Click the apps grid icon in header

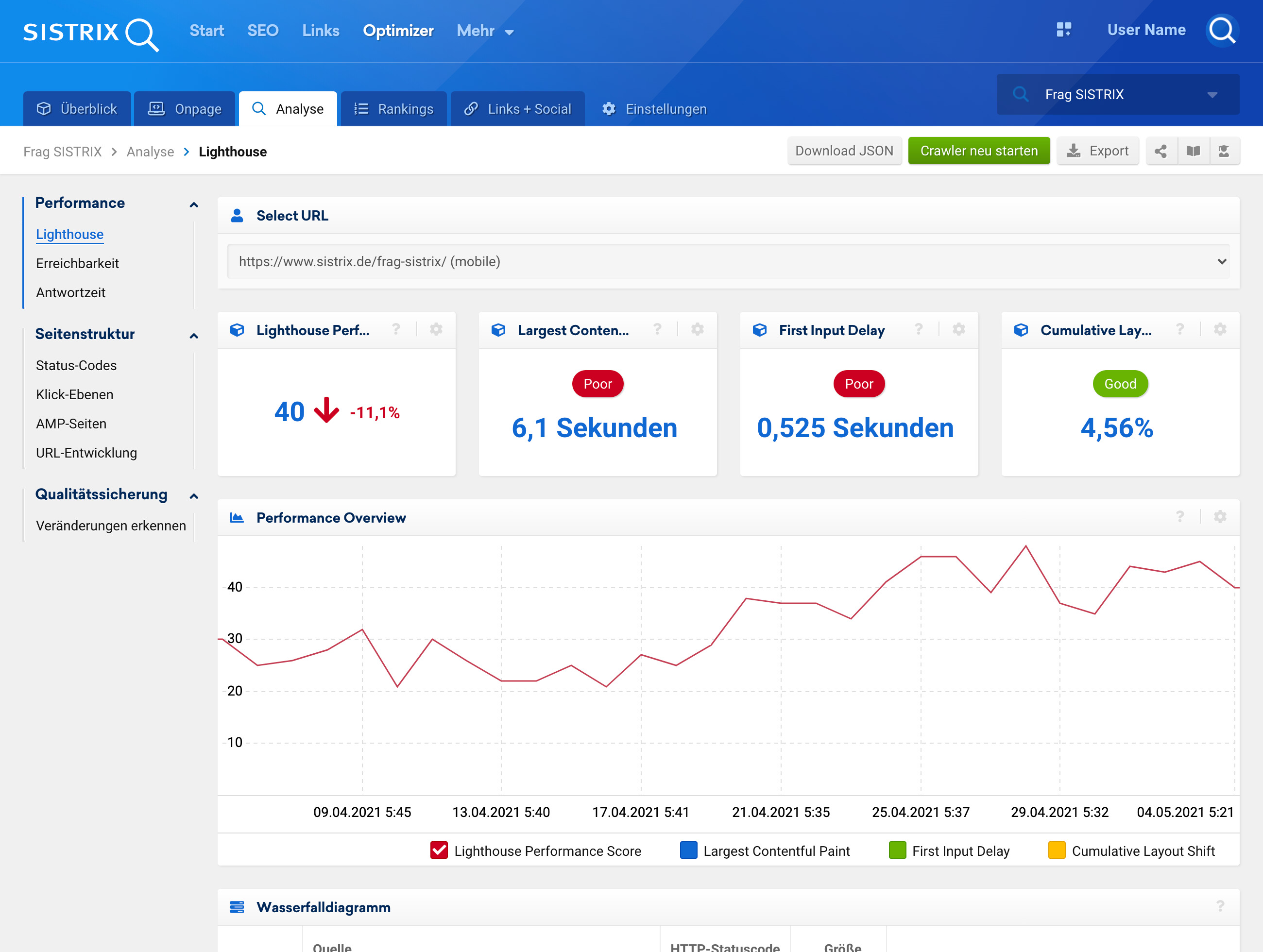point(1063,30)
